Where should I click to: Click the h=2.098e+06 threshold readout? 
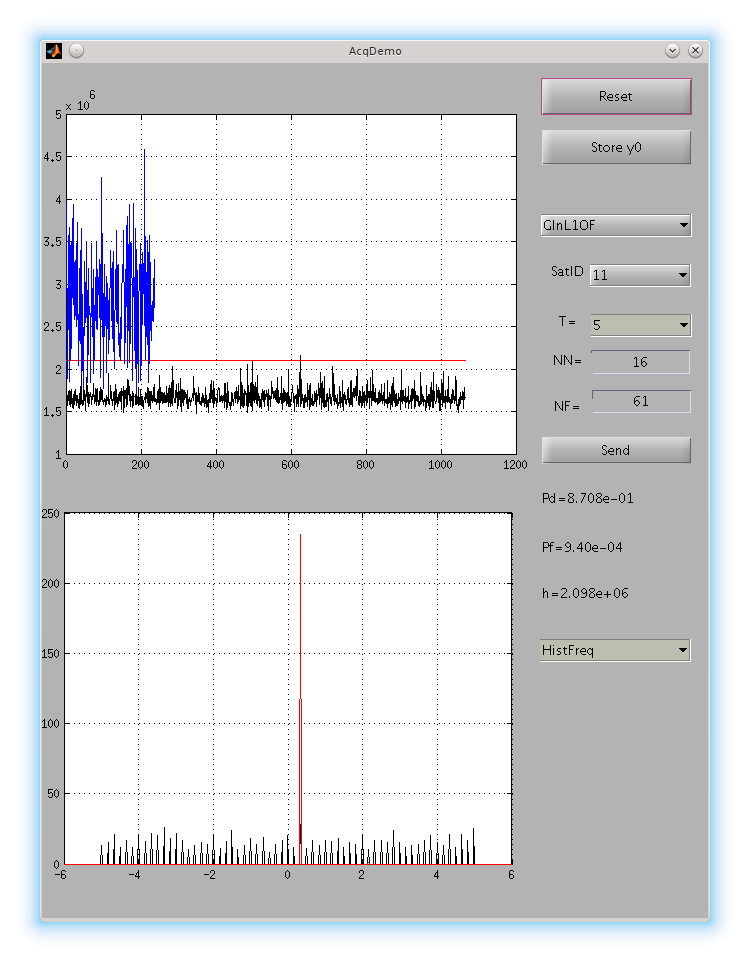coord(585,594)
